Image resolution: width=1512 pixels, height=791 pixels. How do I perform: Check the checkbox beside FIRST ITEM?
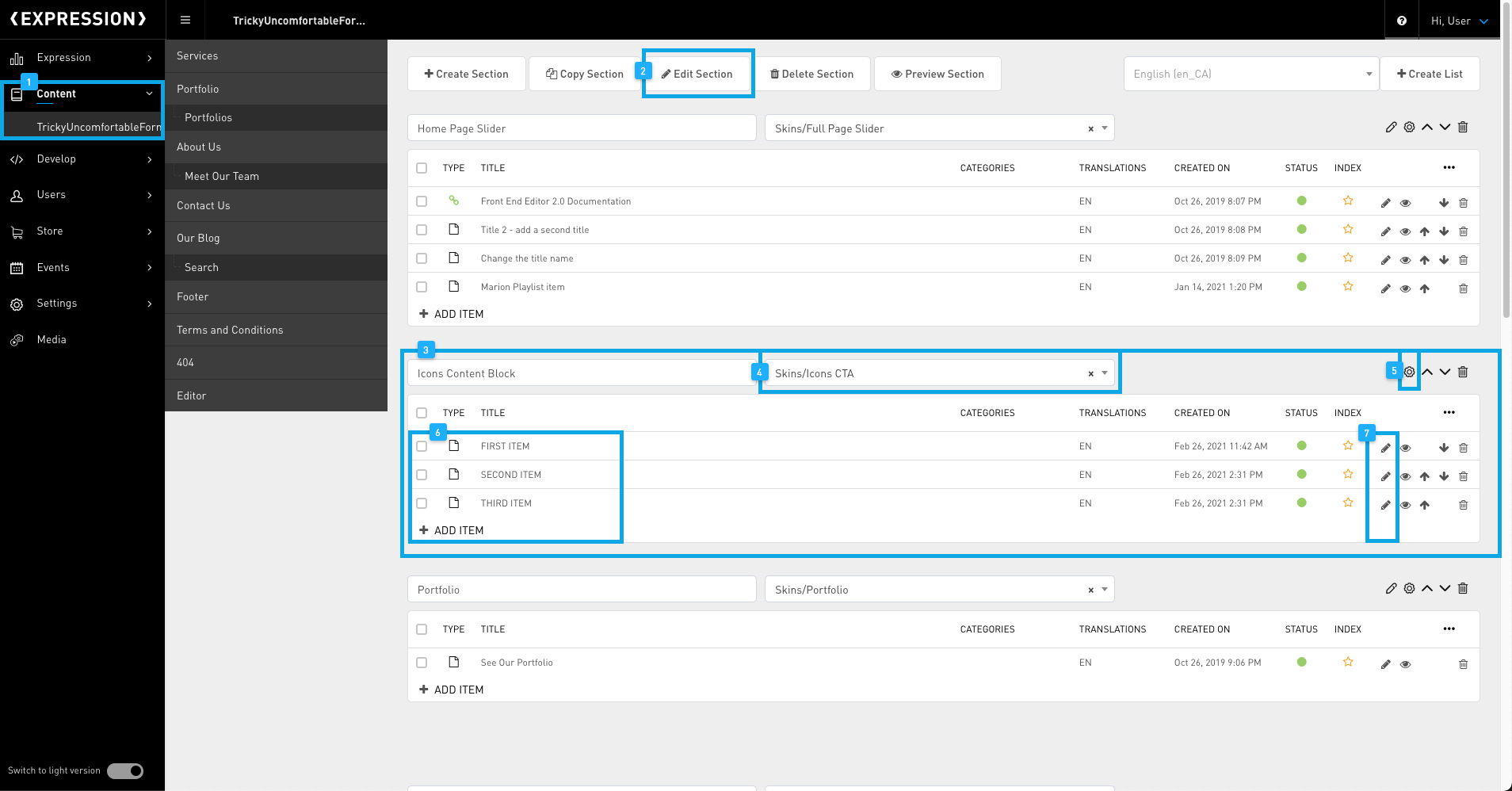click(422, 445)
